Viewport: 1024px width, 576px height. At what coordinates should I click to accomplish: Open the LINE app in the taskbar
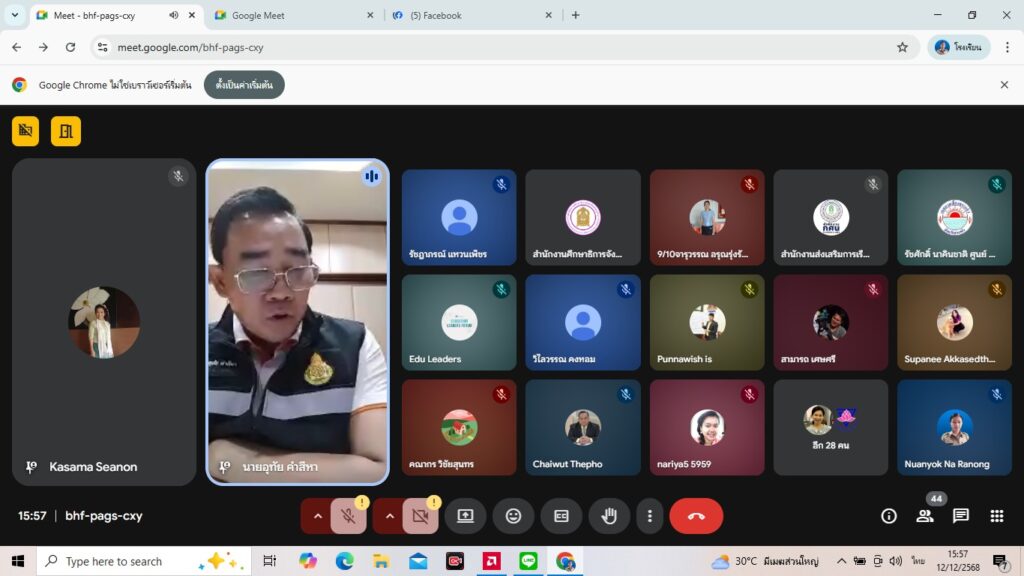(528, 561)
